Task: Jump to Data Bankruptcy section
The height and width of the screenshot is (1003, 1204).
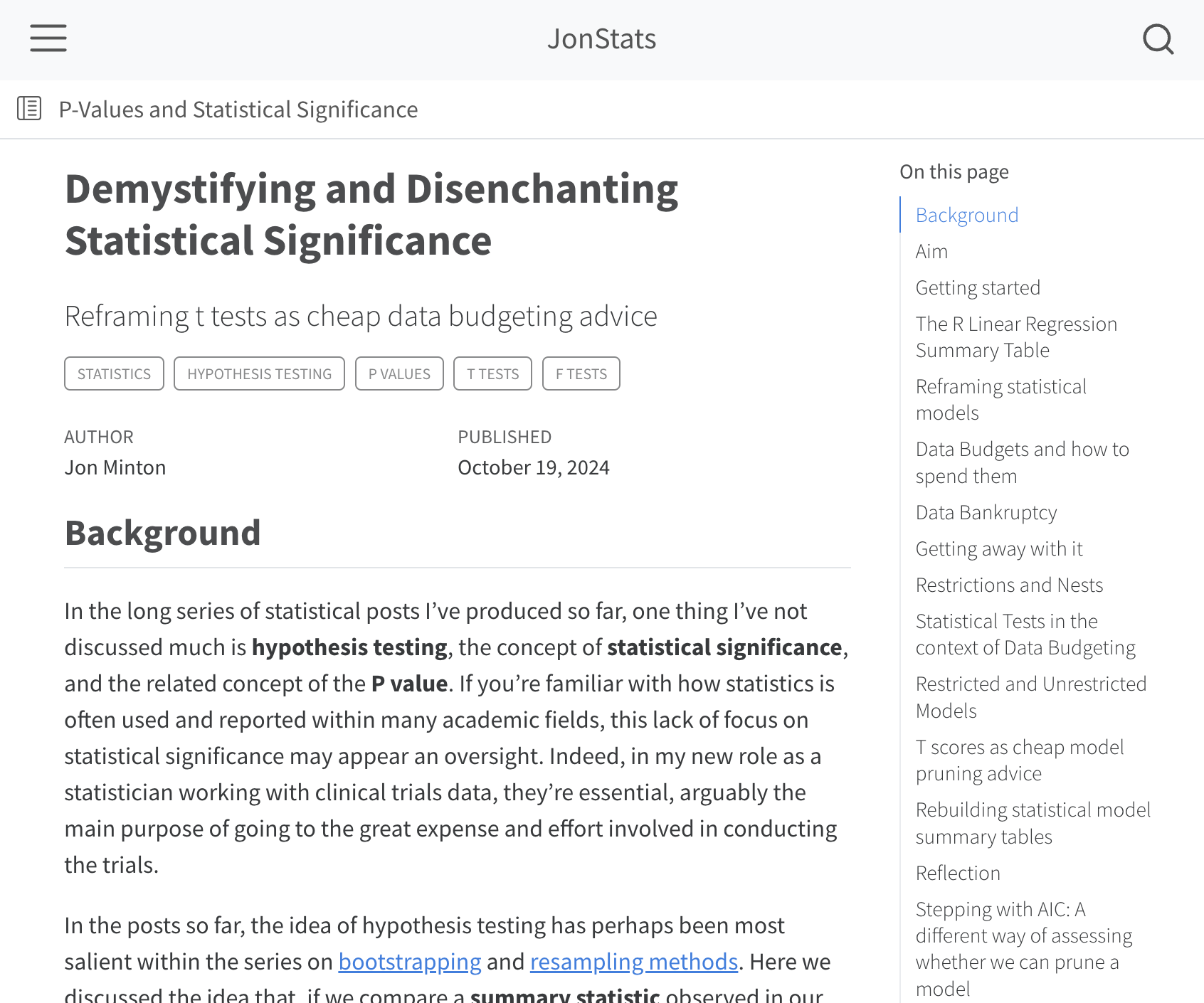Action: point(986,512)
